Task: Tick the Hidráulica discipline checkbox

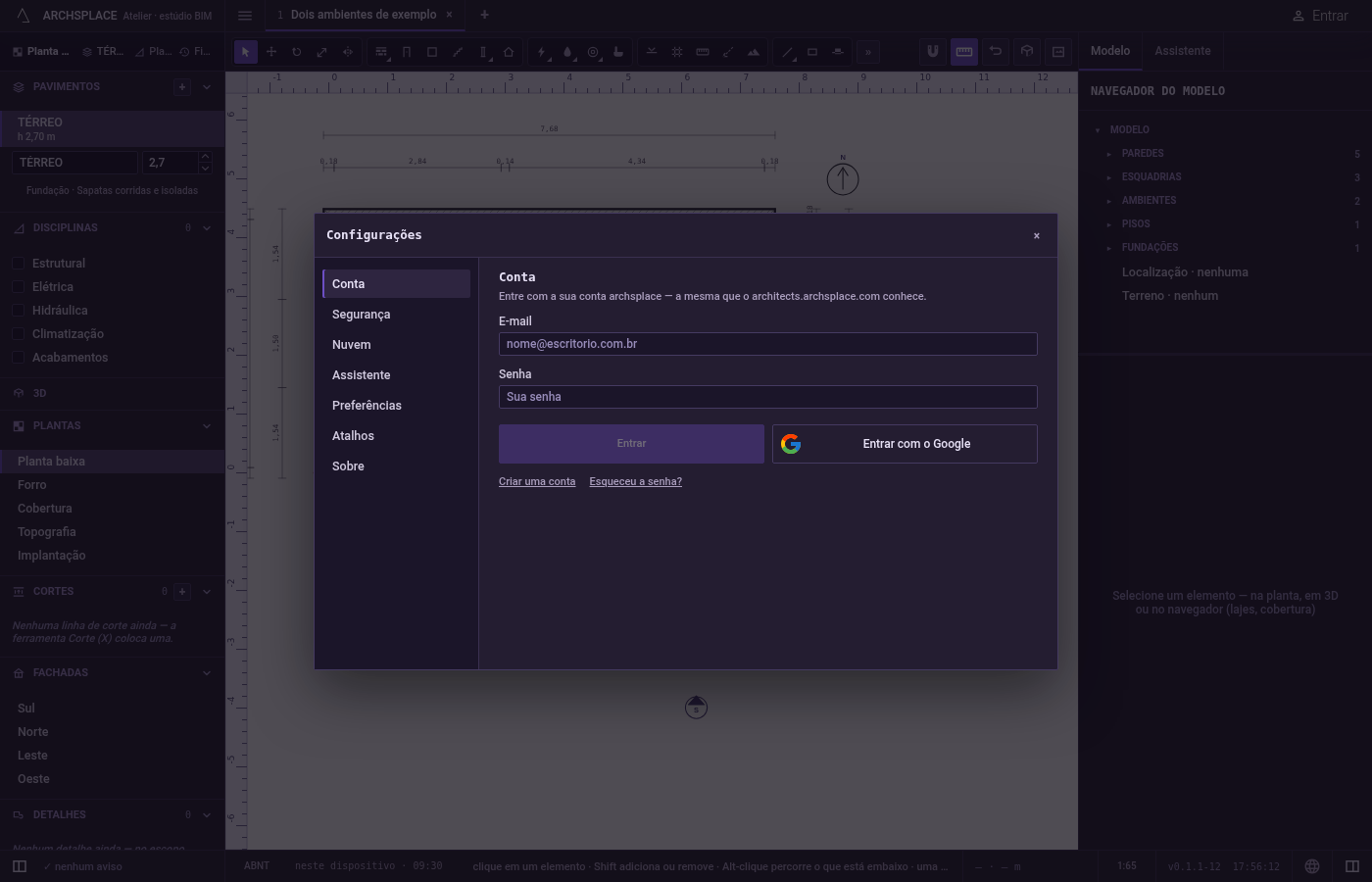Action: click(19, 311)
